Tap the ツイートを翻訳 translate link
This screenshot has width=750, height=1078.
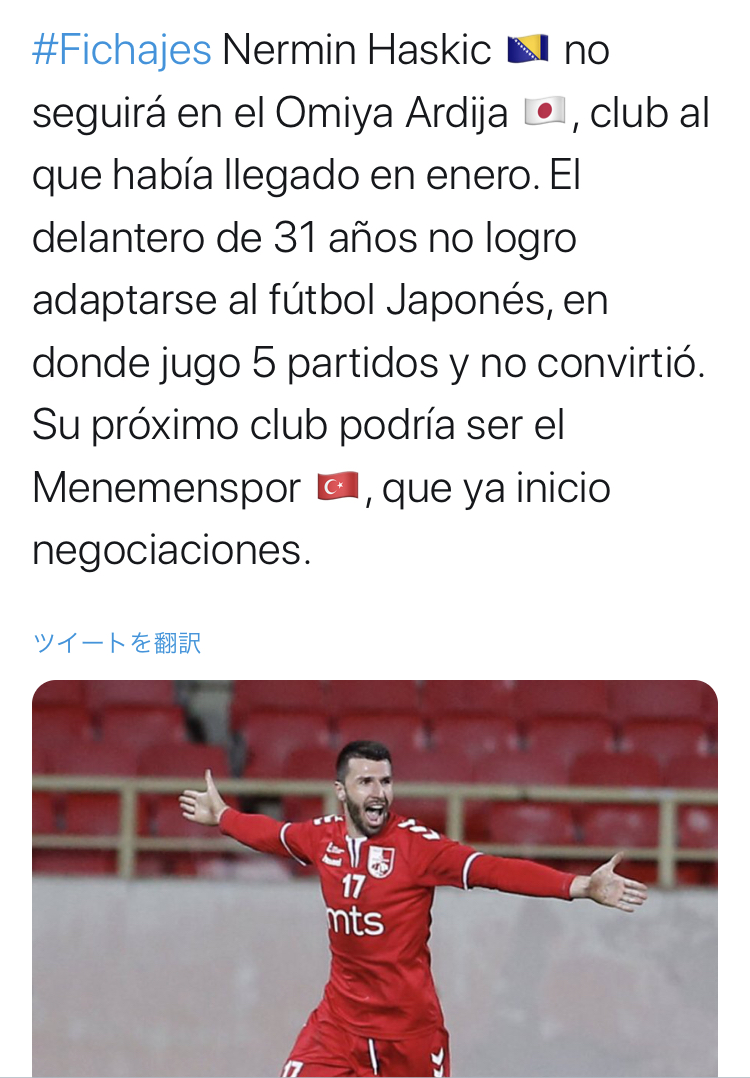[117, 644]
